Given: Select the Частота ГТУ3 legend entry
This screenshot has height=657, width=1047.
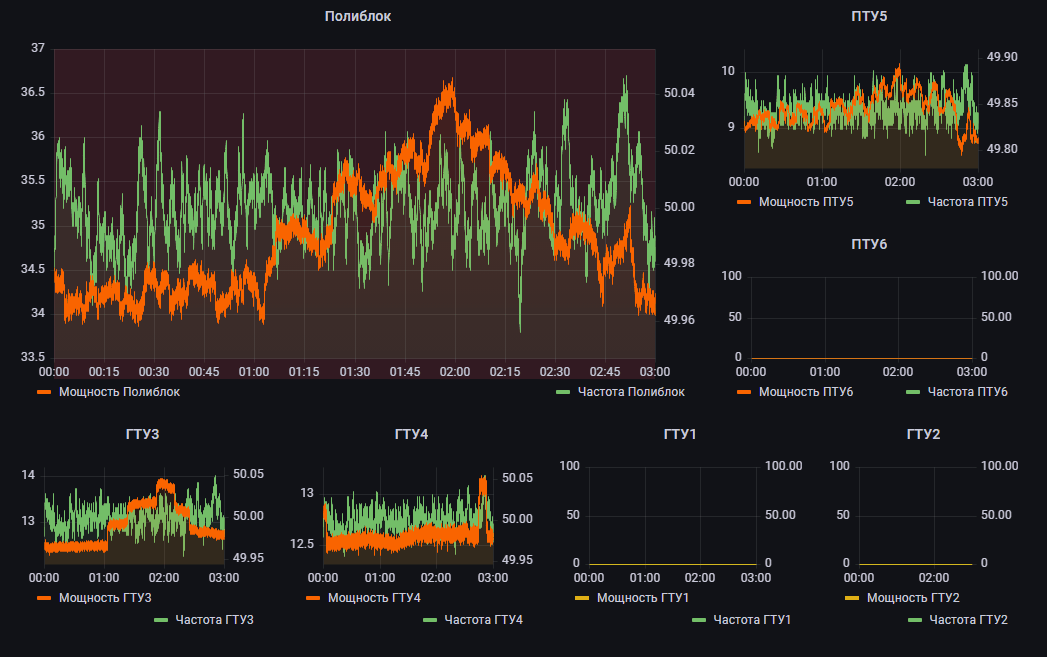Looking at the screenshot, I should (214, 620).
